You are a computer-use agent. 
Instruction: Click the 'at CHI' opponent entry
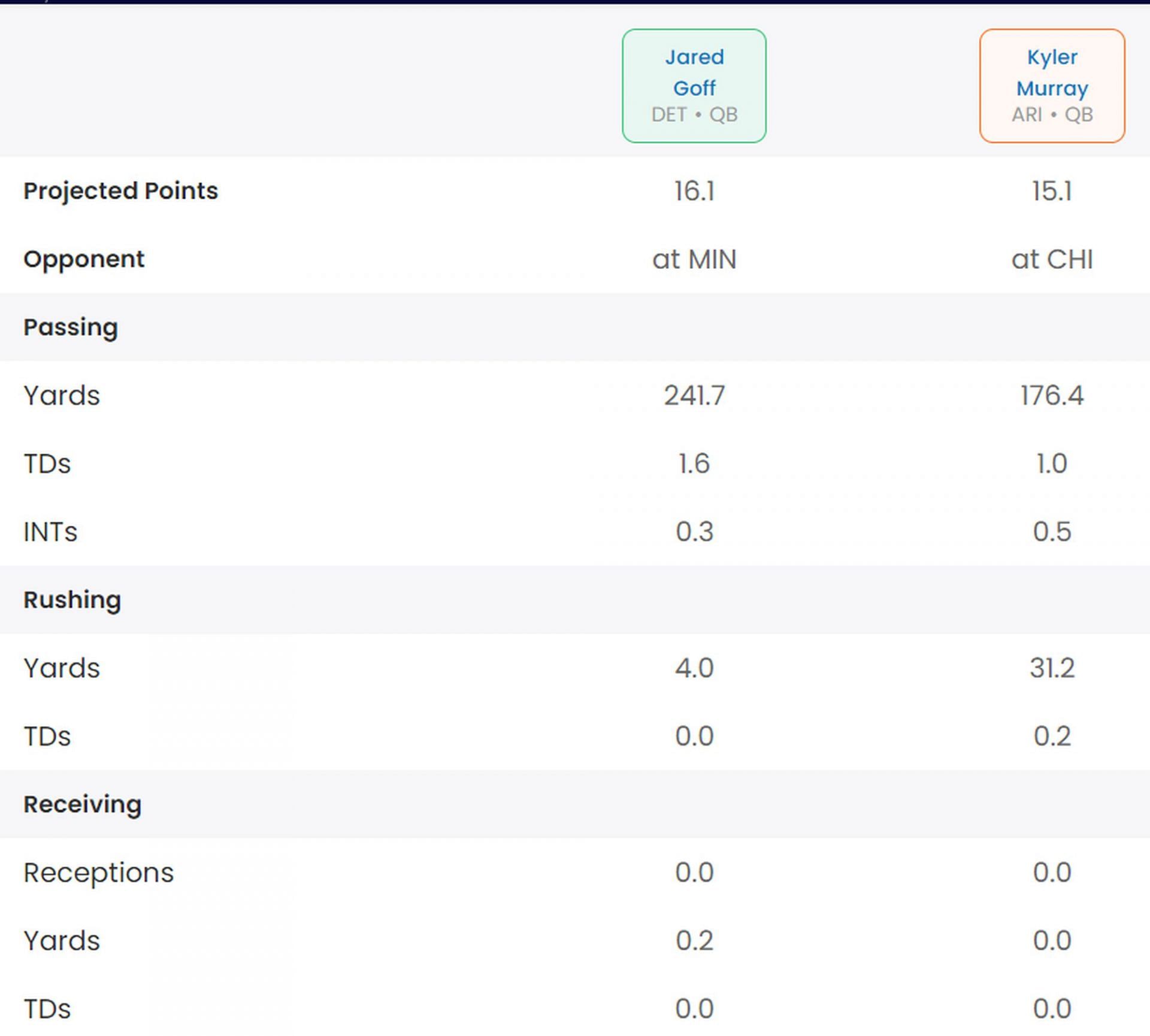click(x=1051, y=259)
